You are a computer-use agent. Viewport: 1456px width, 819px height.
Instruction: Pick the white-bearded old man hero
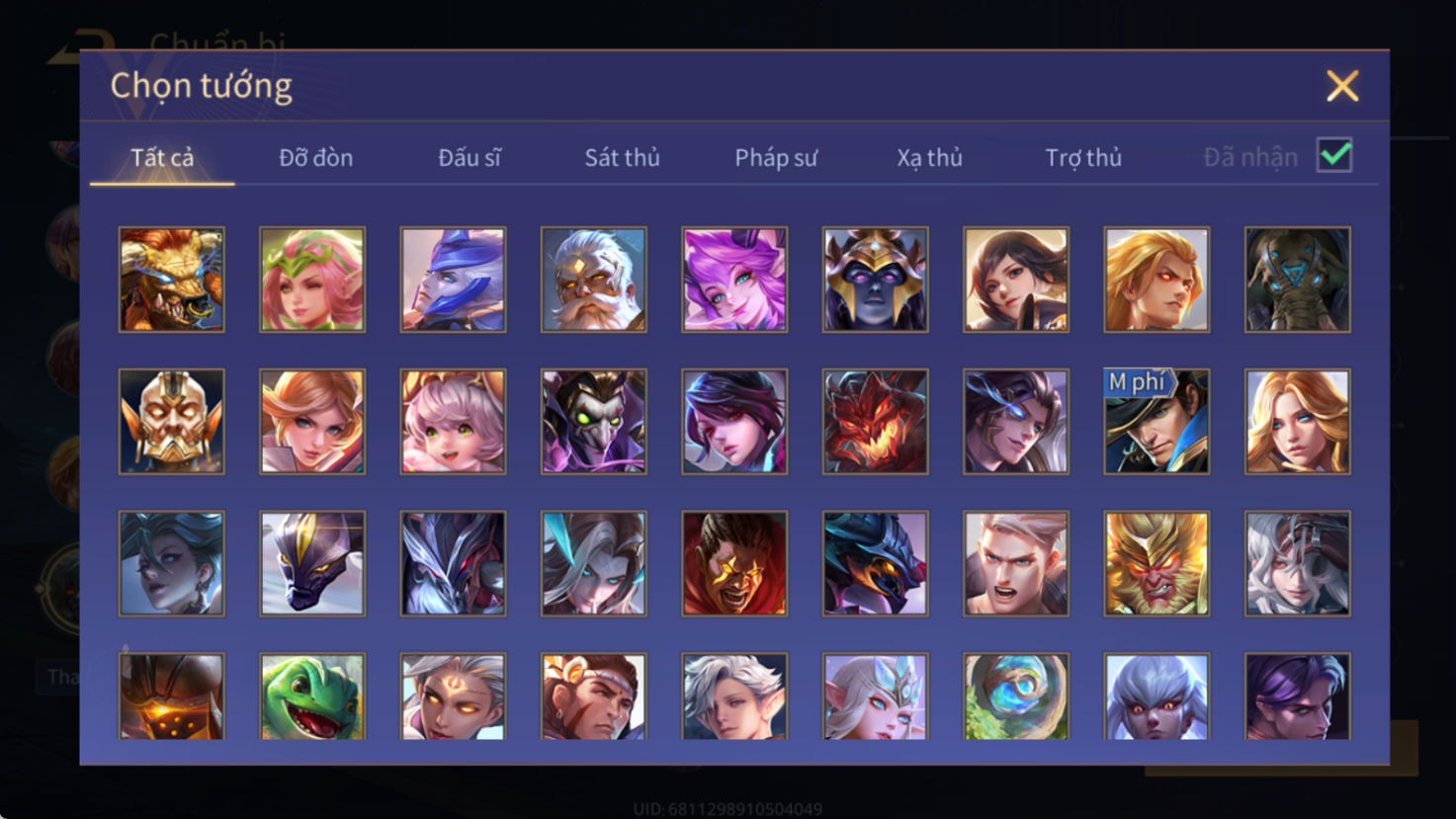click(x=594, y=280)
